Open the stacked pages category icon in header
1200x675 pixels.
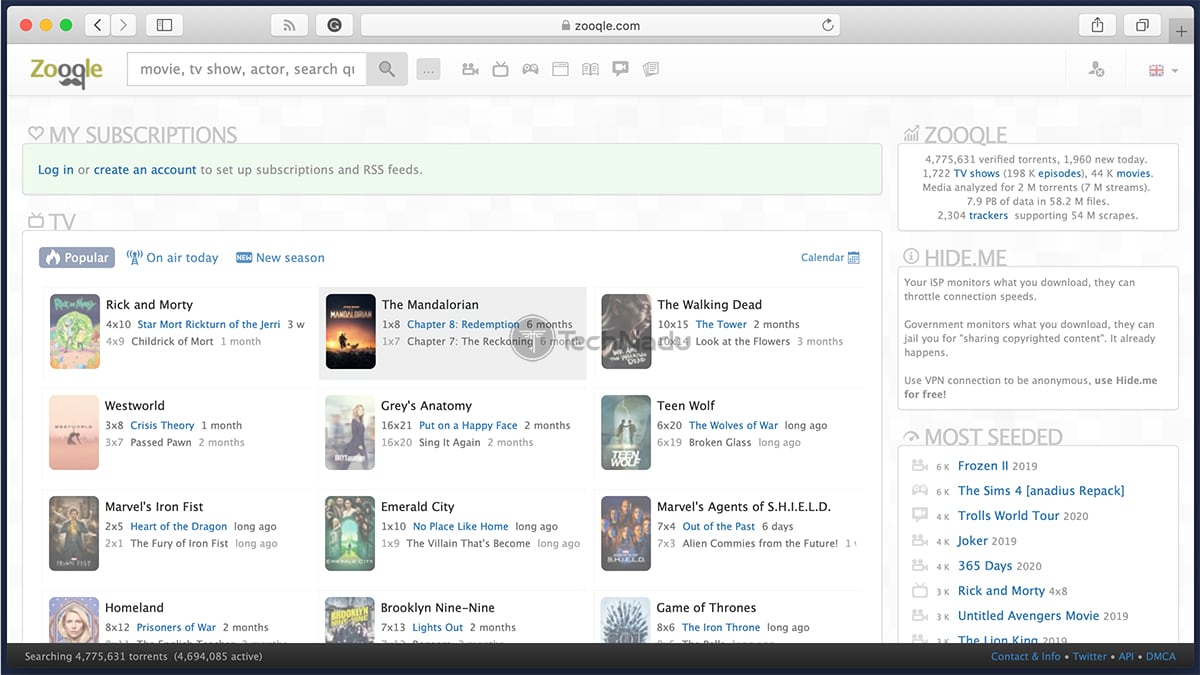tap(650, 69)
